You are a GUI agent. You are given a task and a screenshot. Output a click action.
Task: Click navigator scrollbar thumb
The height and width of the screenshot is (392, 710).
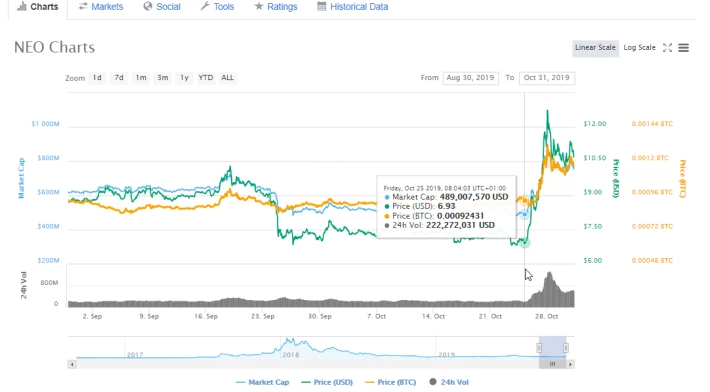pyautogui.click(x=552, y=364)
